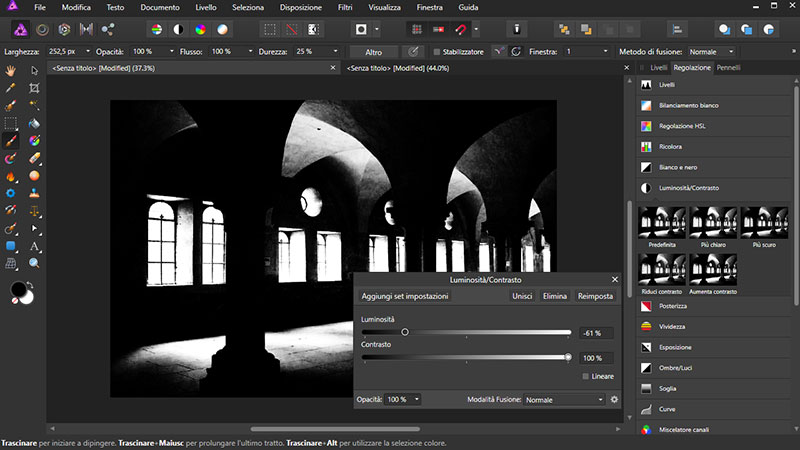Viewport: 800px width, 450px height.
Task: Toggle the Quick Mask button
Action: tap(361, 30)
